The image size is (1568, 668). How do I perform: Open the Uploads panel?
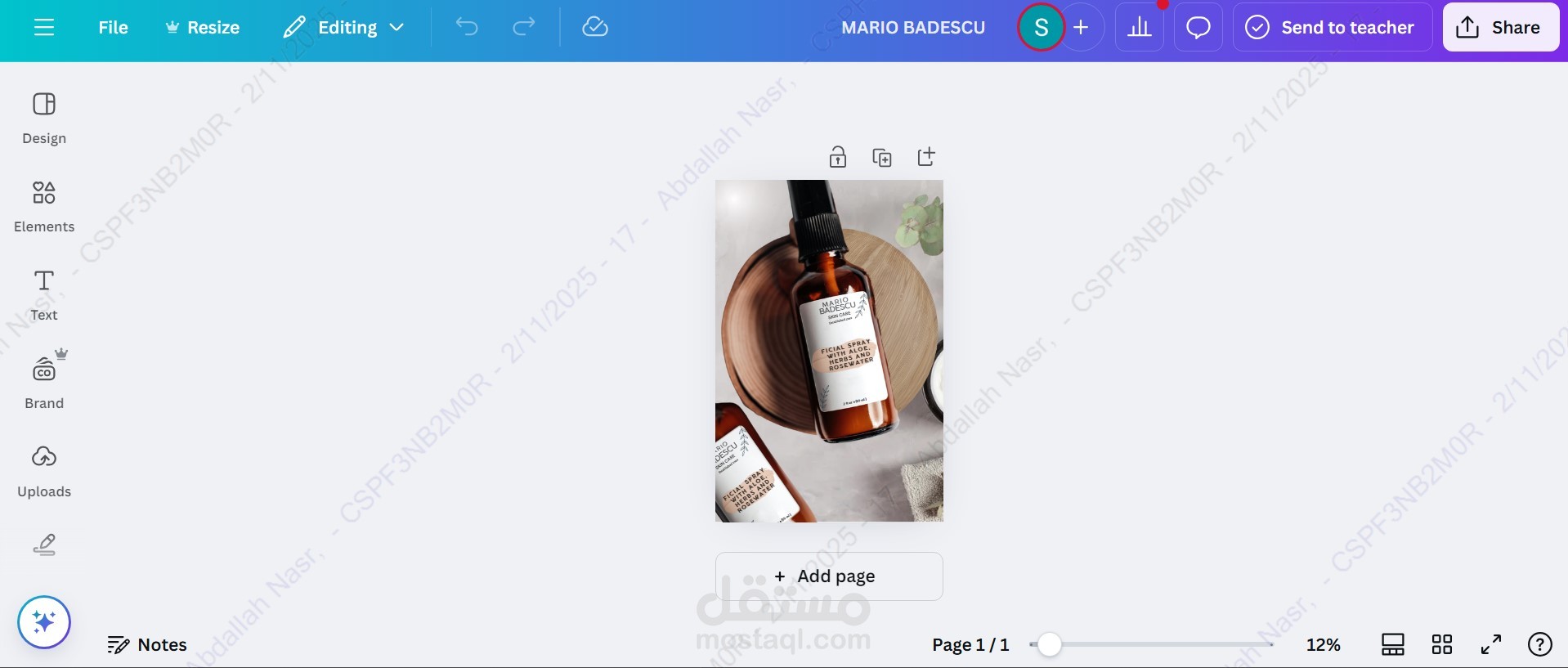[x=44, y=473]
